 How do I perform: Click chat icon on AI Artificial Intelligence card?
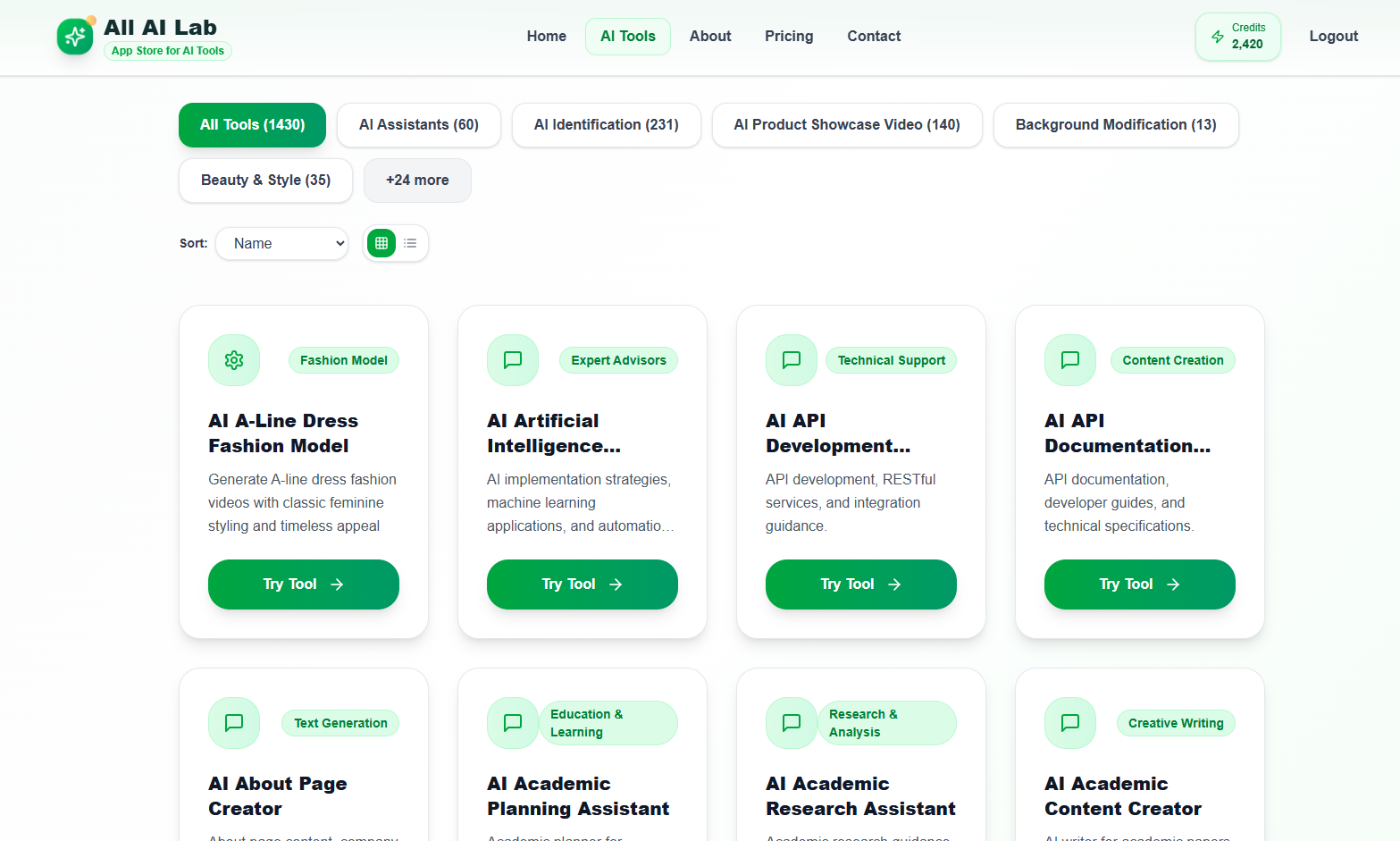513,360
